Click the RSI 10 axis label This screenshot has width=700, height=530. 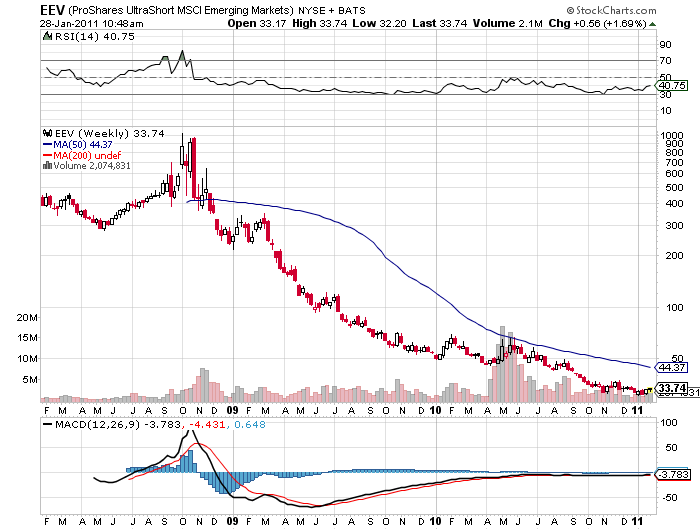[x=666, y=110]
